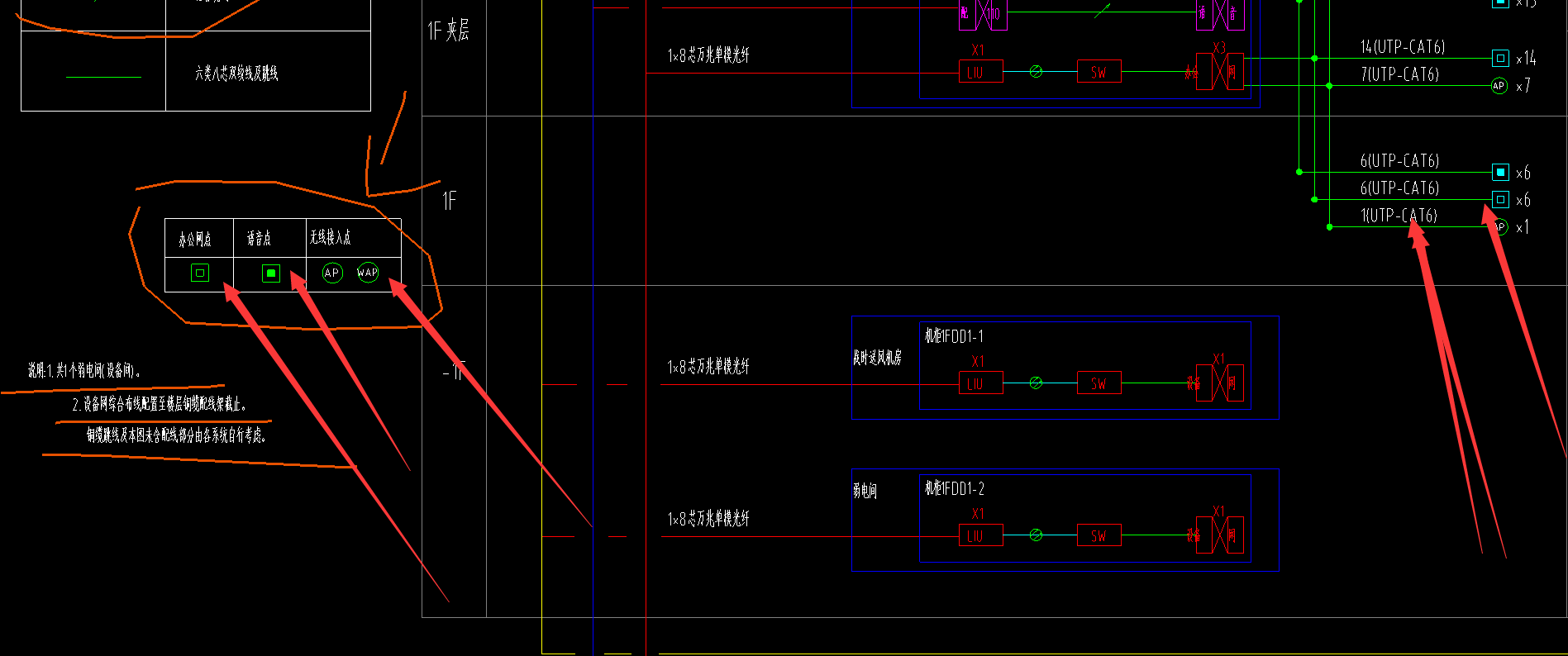This screenshot has height=656, width=1568.
Task: Select the 1(UTP-CAT6) cable label
Action: (x=1399, y=216)
